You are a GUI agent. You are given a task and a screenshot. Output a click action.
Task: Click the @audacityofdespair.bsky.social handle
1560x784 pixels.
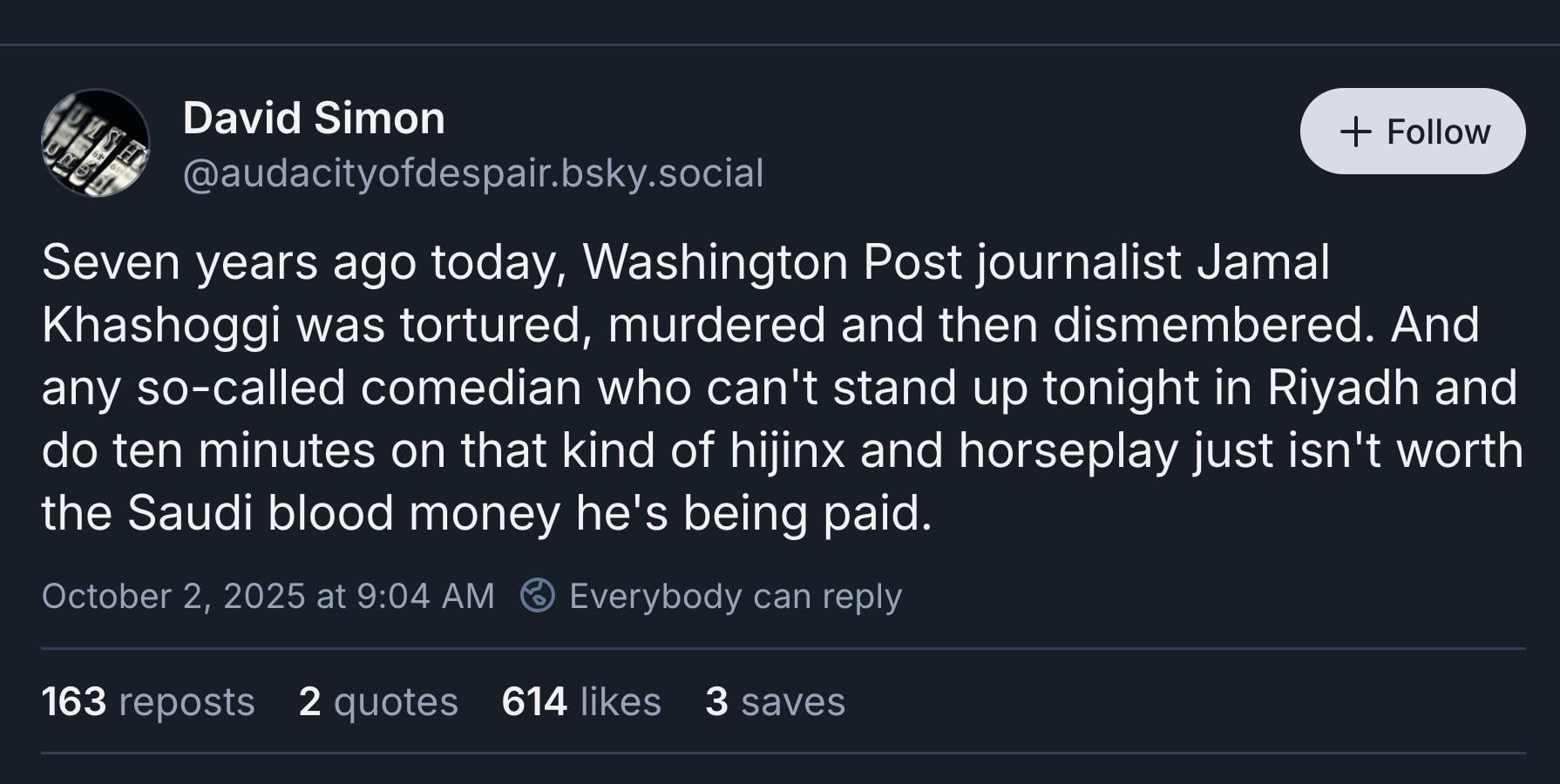473,172
